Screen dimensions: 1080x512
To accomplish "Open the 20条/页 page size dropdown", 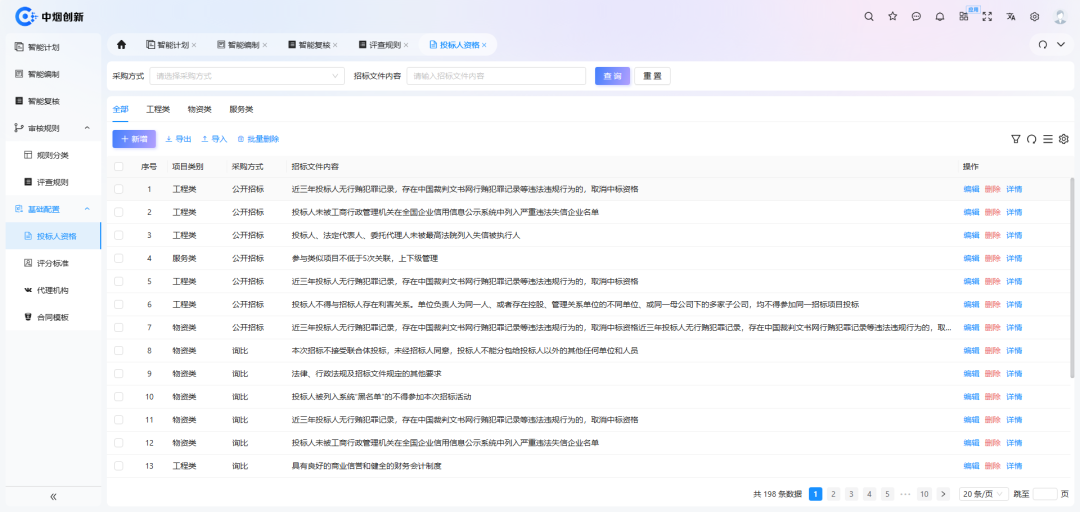I will coord(984,494).
